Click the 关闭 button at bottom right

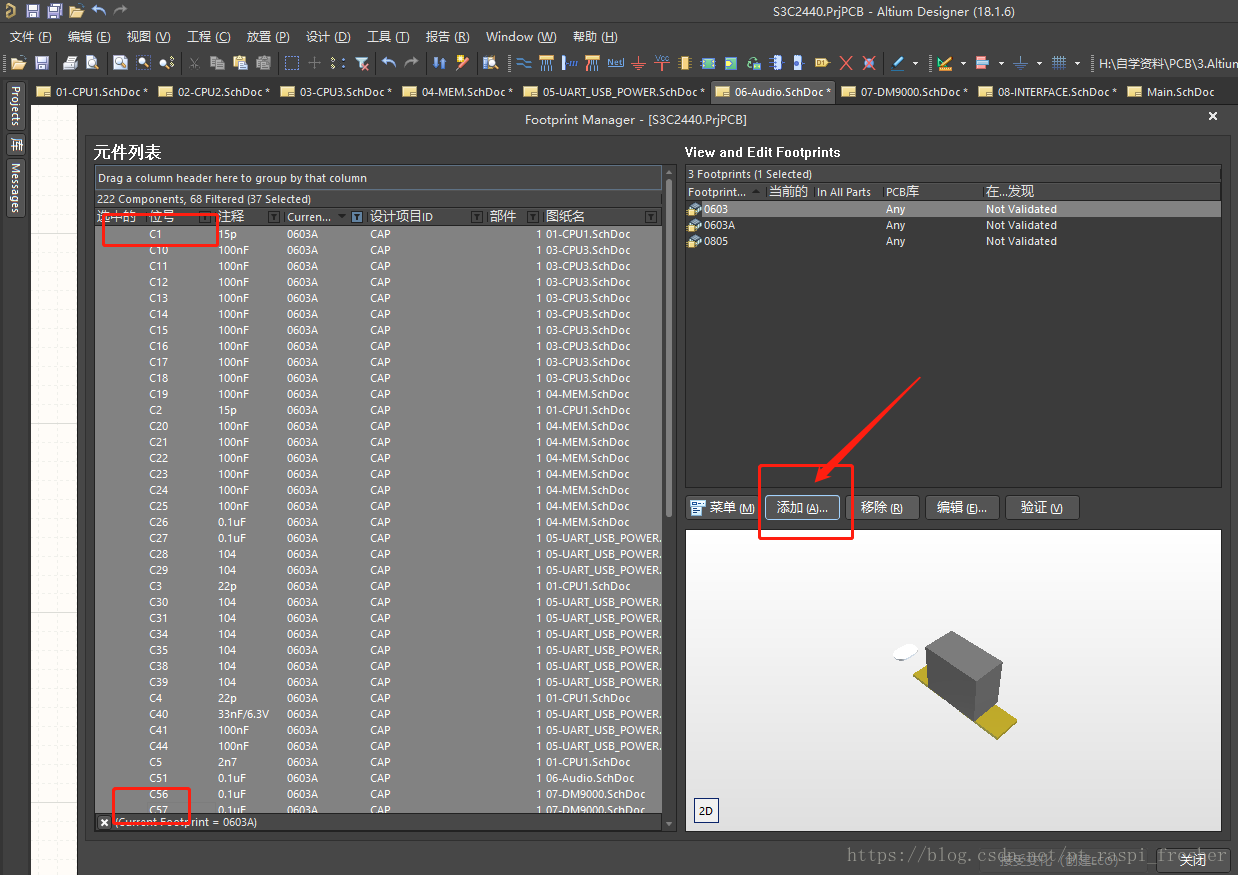coord(1193,859)
